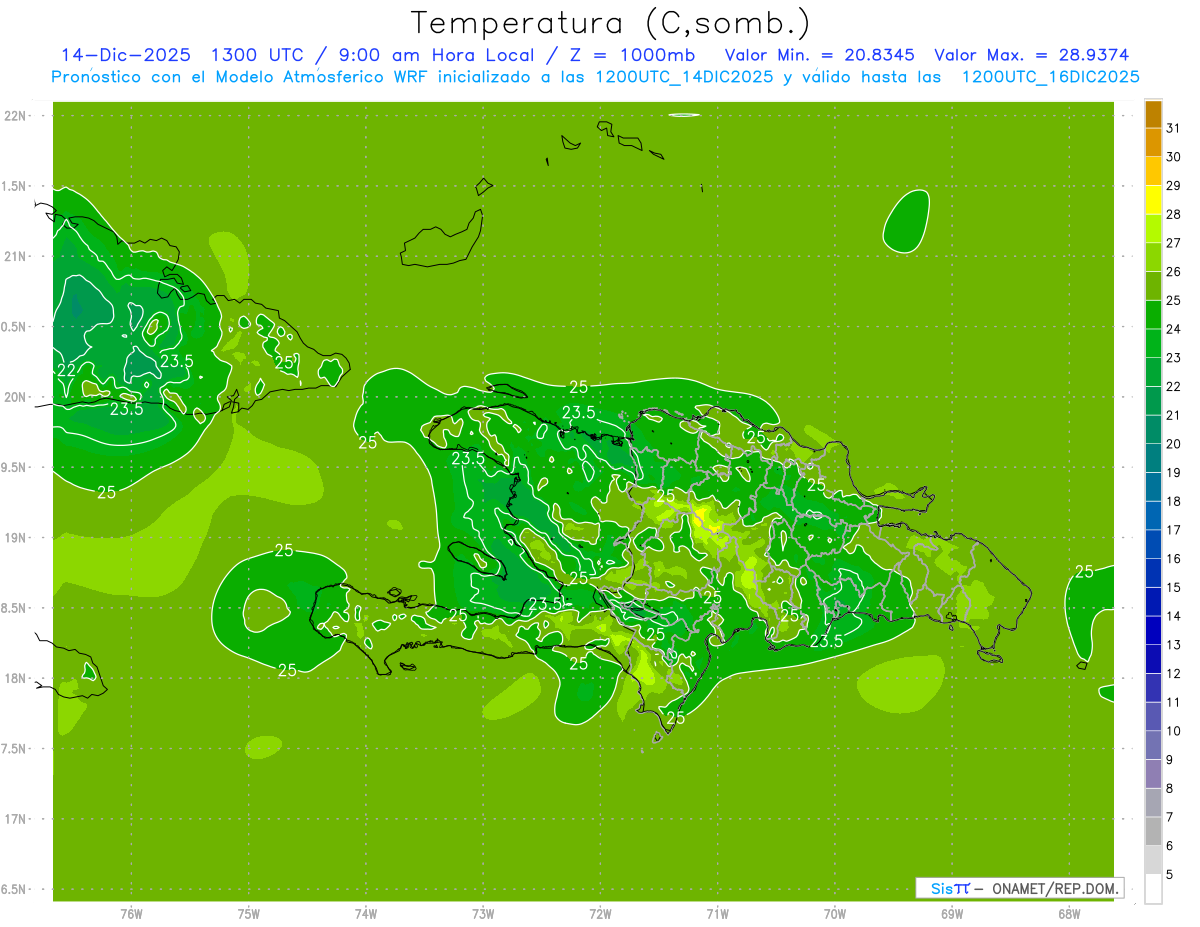
Task: Click the '21N' latitude axis label
Action: (x=15, y=257)
